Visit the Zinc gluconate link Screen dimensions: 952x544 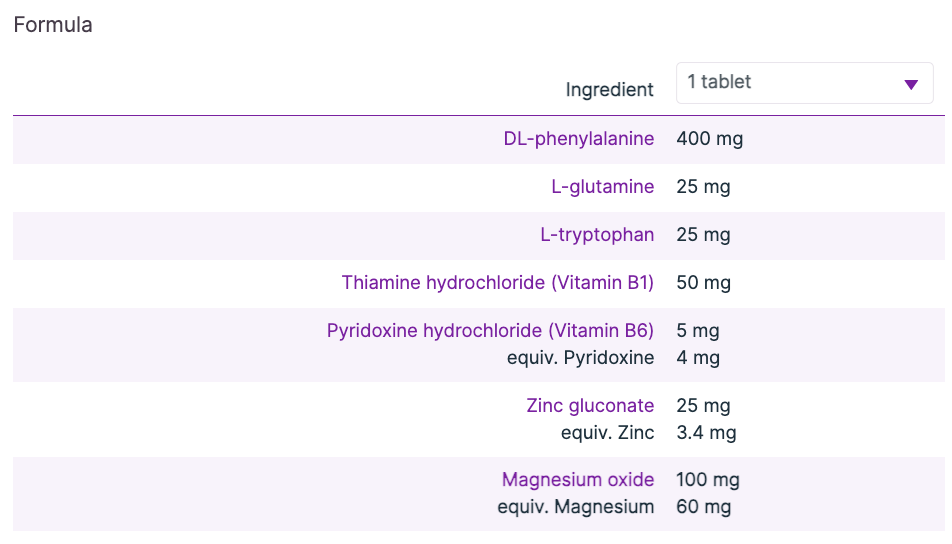pos(590,406)
